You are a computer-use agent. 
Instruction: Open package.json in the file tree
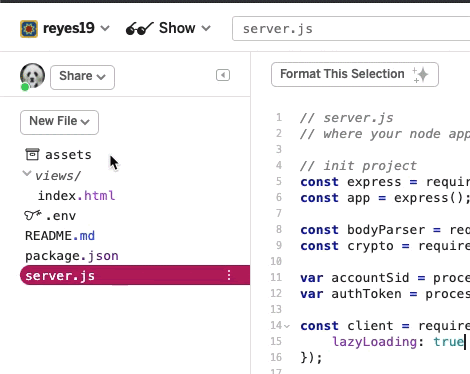(x=72, y=256)
